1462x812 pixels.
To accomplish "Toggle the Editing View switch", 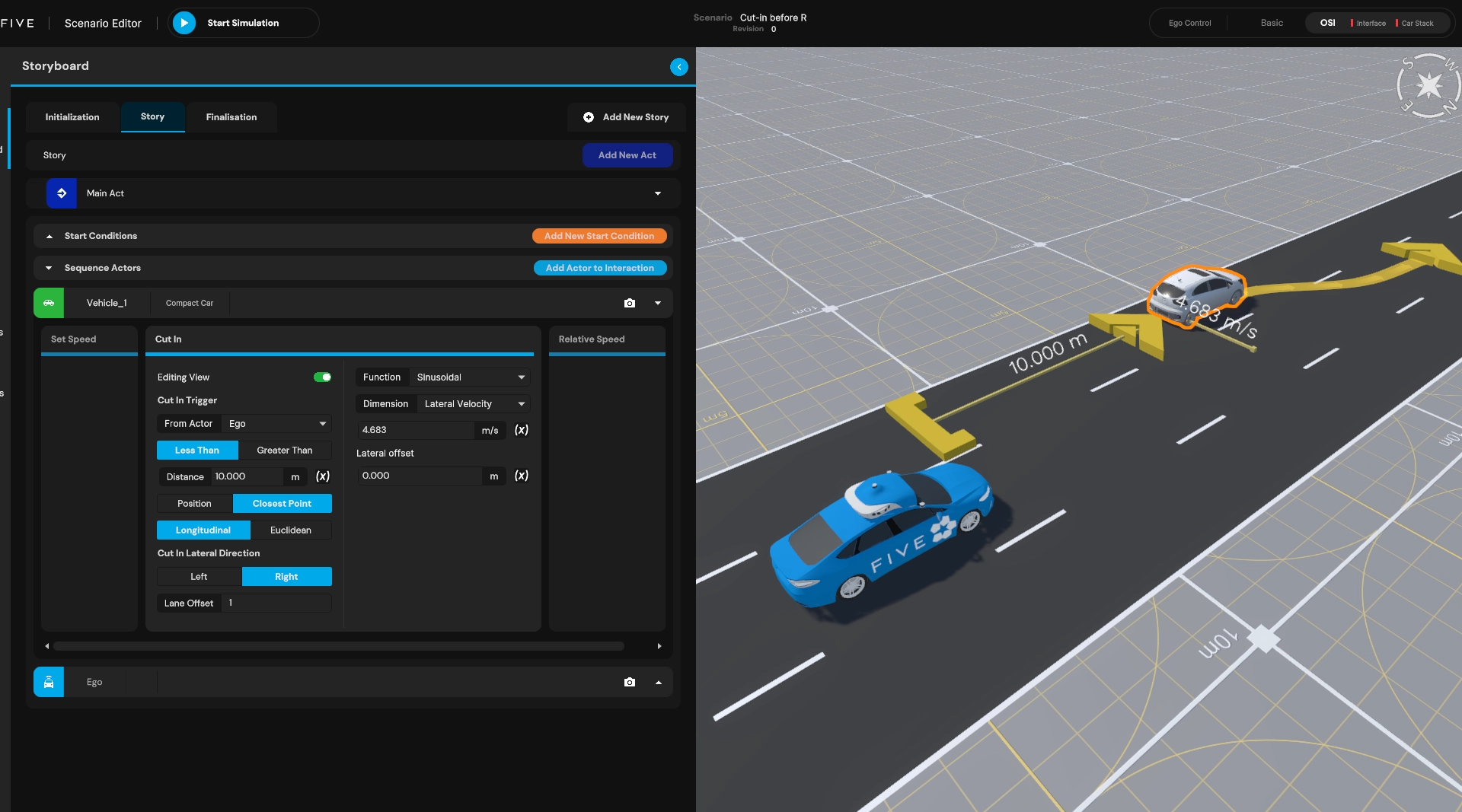I will coord(322,377).
